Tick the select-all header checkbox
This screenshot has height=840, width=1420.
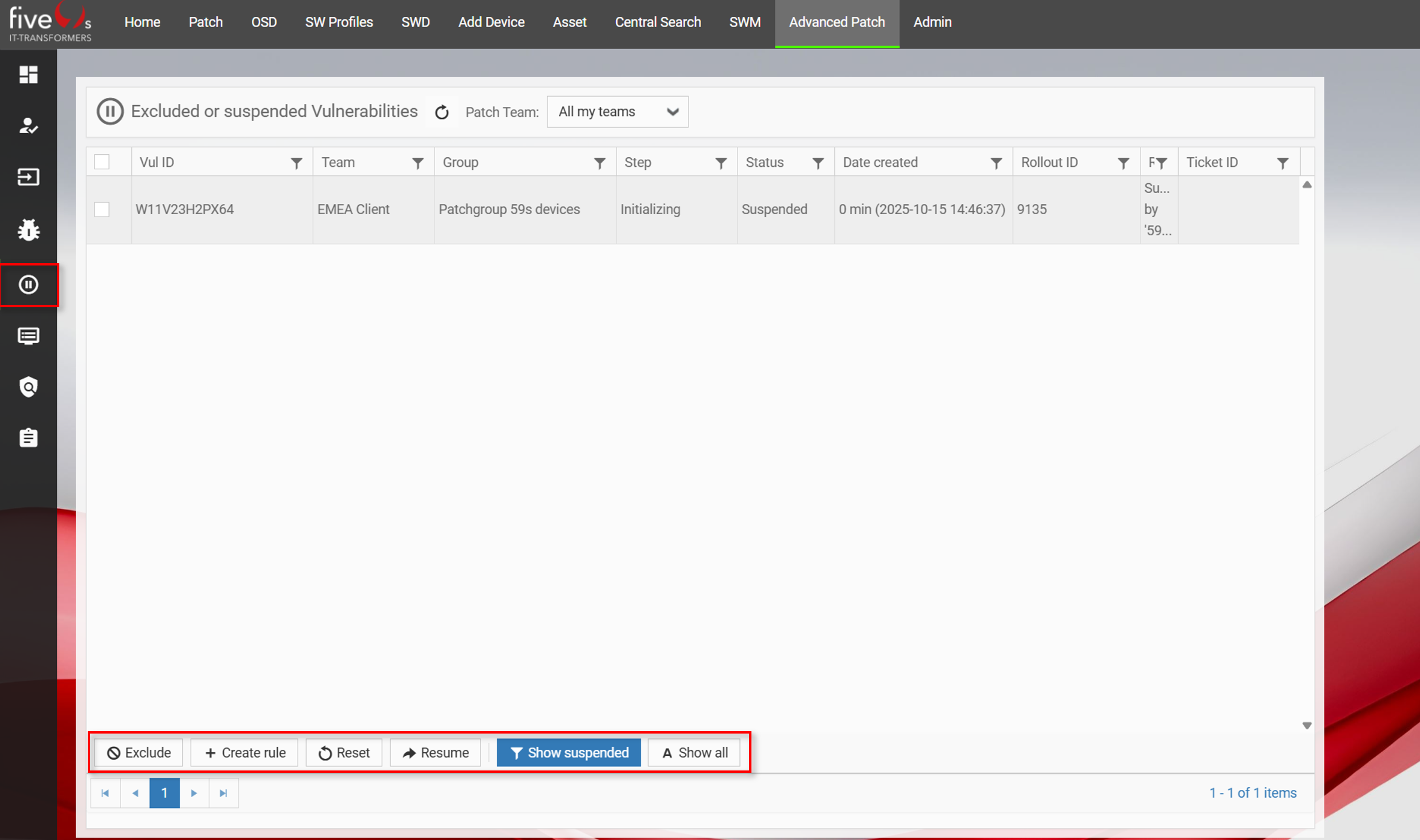[102, 162]
